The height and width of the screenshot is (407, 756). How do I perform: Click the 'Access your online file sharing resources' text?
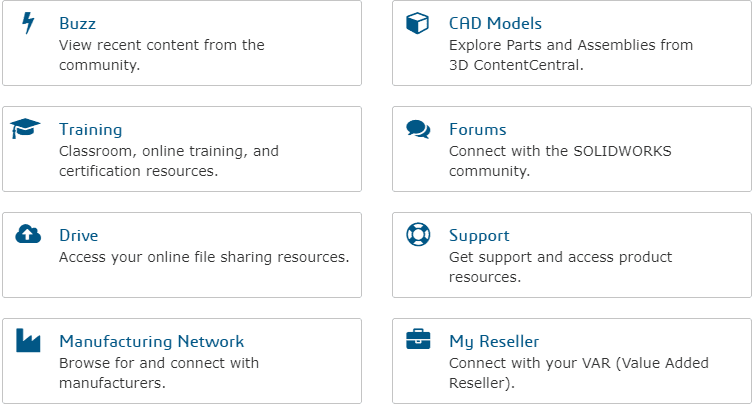204,257
